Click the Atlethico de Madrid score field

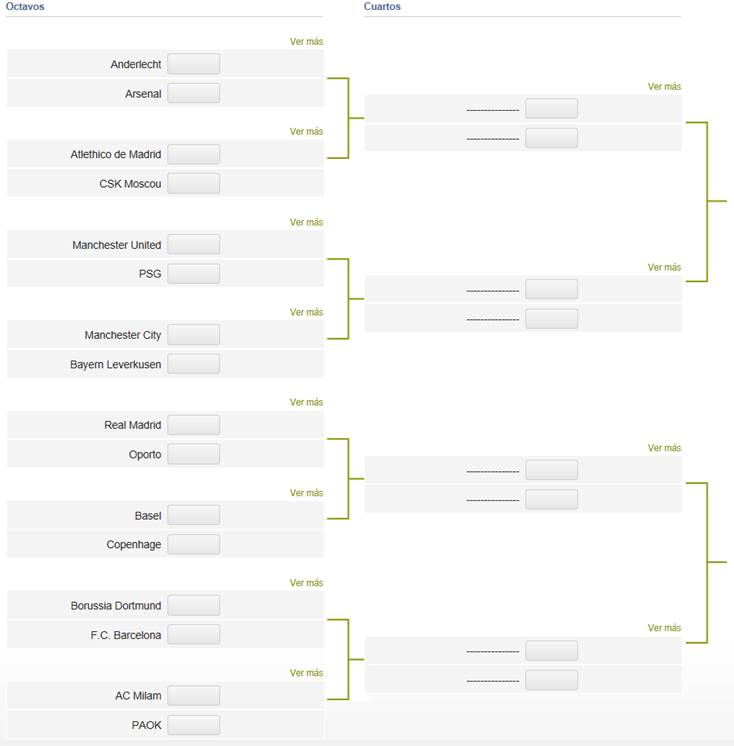194,154
